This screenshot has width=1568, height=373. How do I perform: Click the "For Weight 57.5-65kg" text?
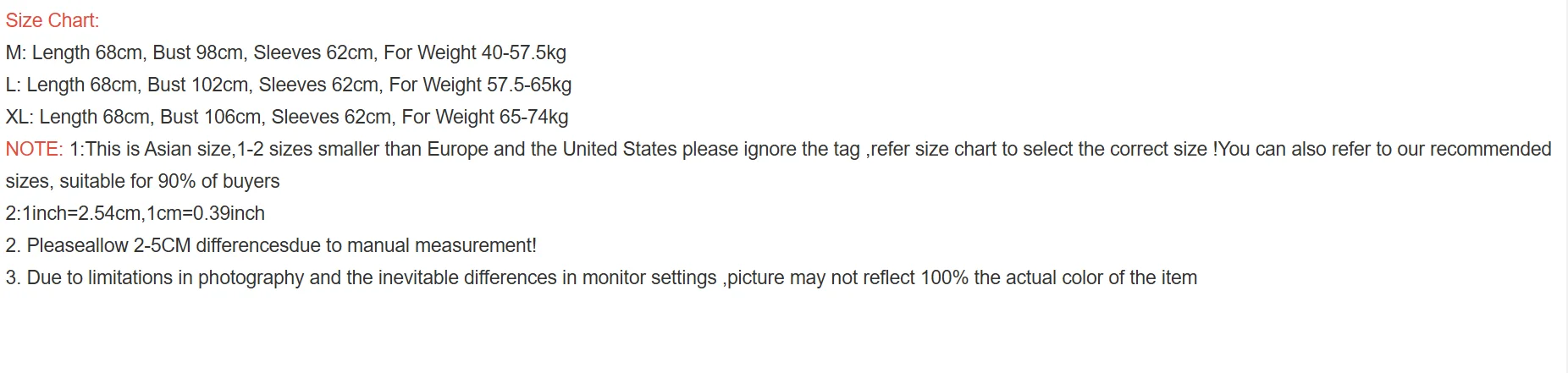[480, 85]
